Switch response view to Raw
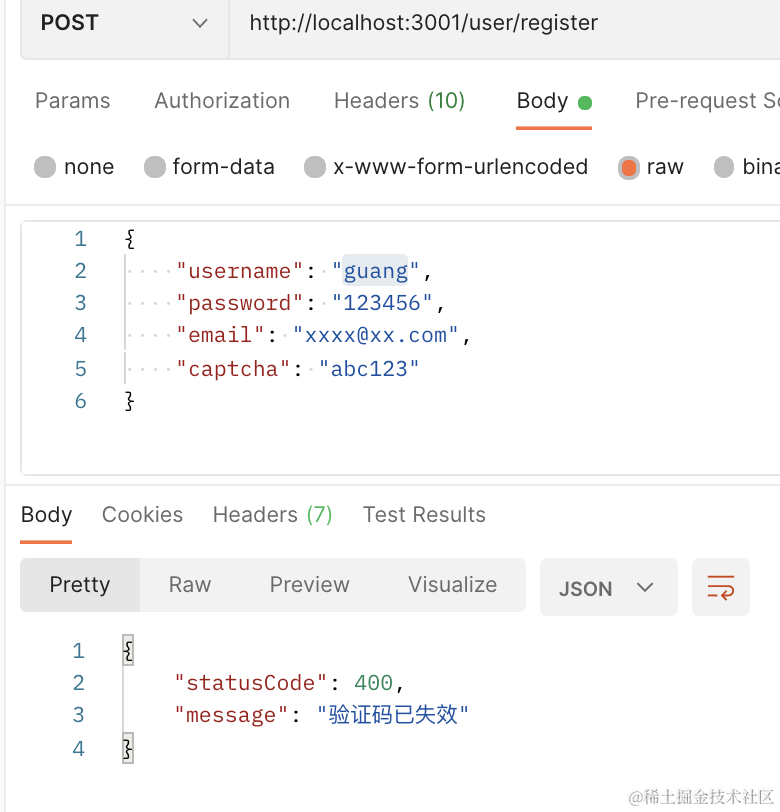Screen dimensions: 780x812 click(x=190, y=585)
